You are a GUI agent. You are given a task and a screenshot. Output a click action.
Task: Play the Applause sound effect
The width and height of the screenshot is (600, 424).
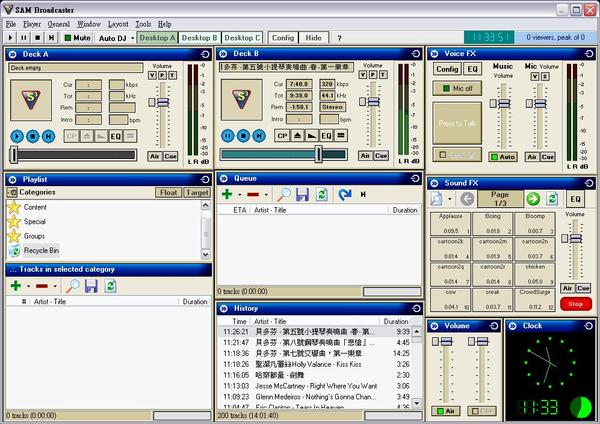click(x=450, y=224)
